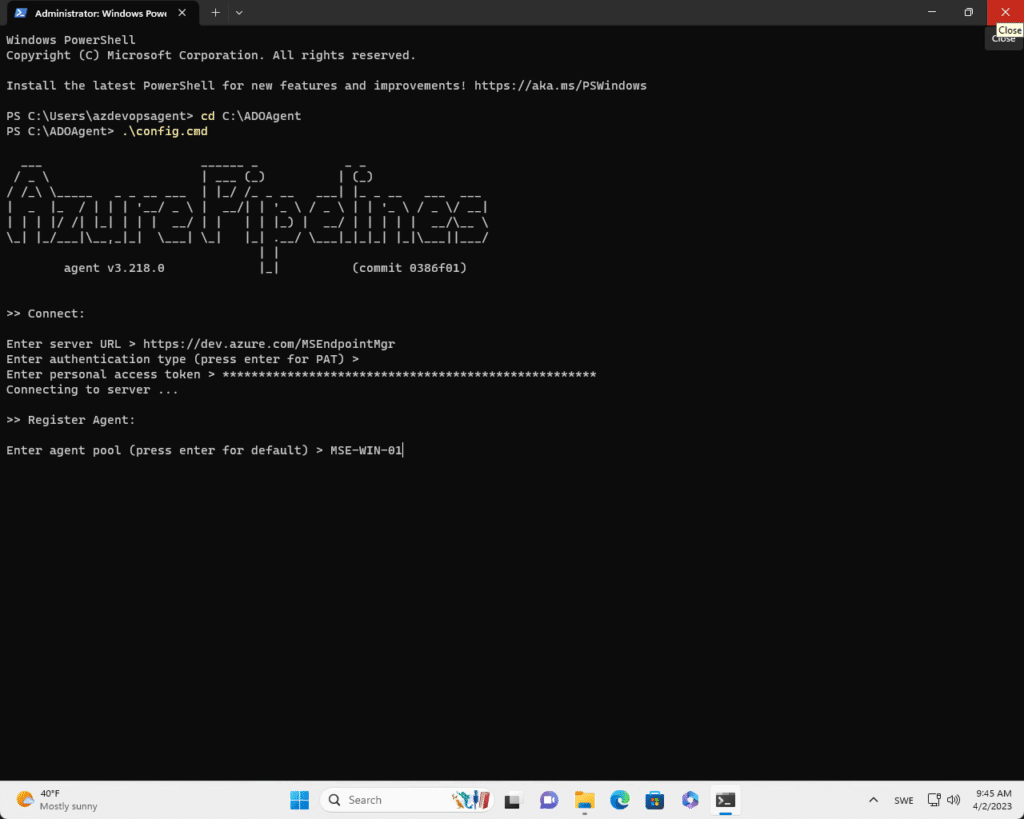Open a new terminal tab with plus
The width and height of the screenshot is (1024, 819).
(x=216, y=13)
